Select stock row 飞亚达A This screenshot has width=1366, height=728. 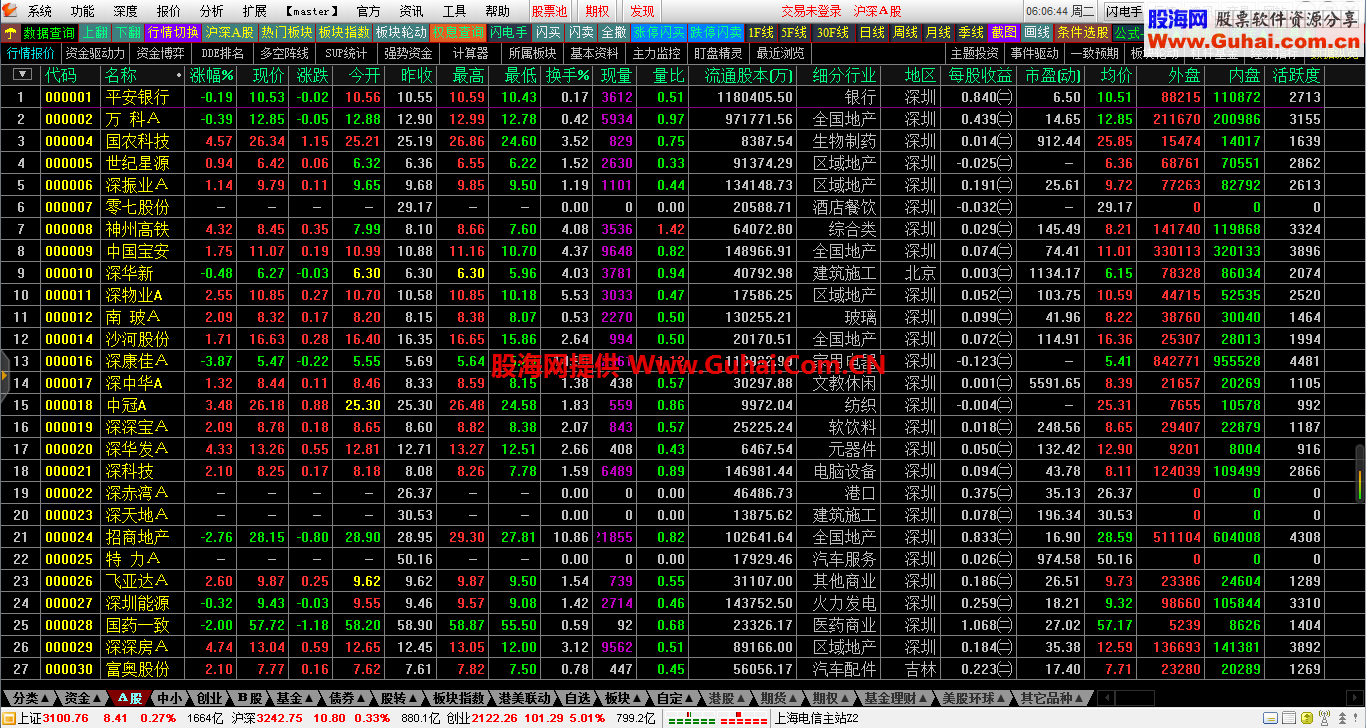click(x=683, y=581)
